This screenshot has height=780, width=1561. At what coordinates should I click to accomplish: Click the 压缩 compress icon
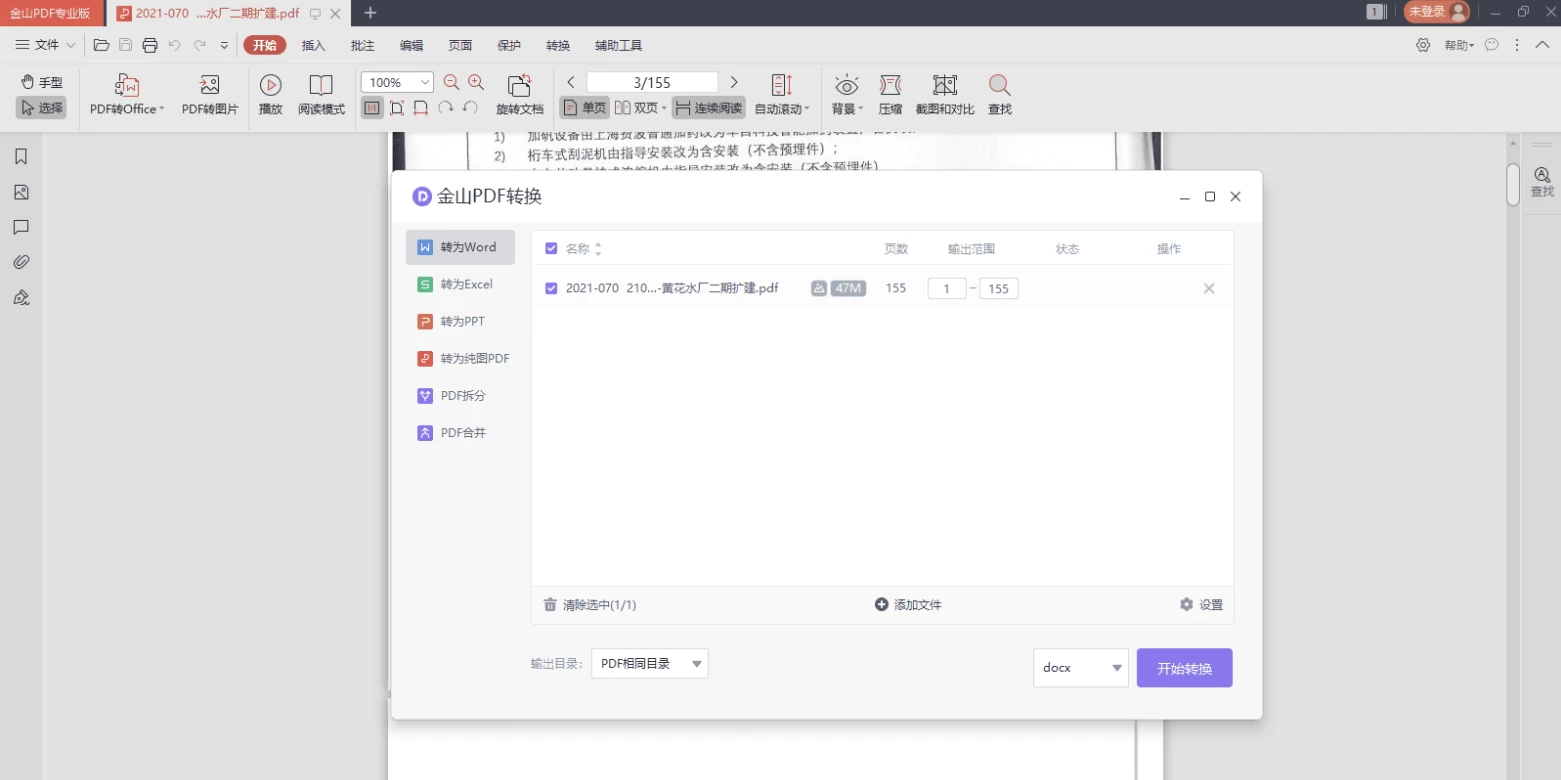click(890, 86)
